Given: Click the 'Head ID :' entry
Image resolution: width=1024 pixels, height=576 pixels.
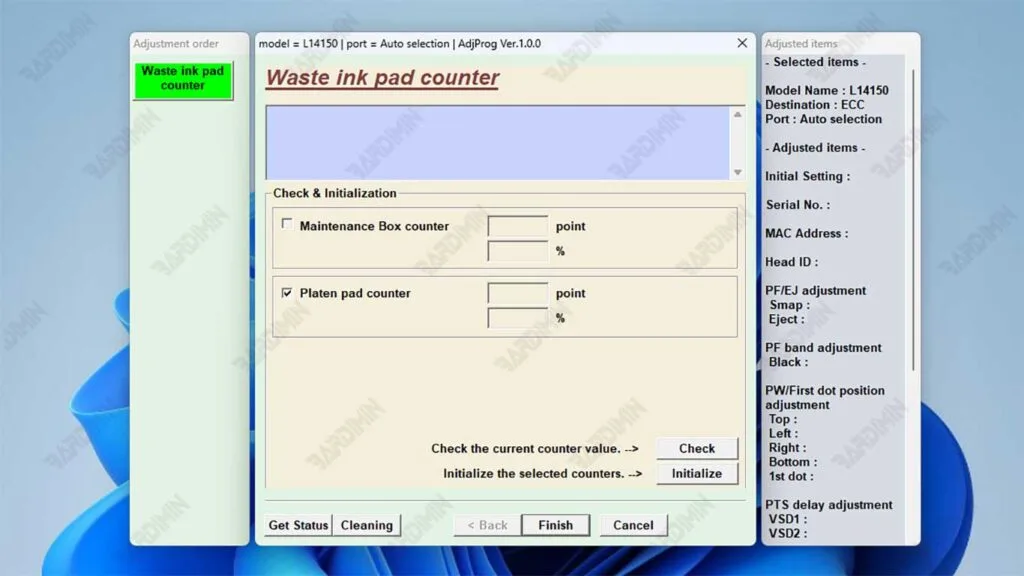Looking at the screenshot, I should [792, 262].
